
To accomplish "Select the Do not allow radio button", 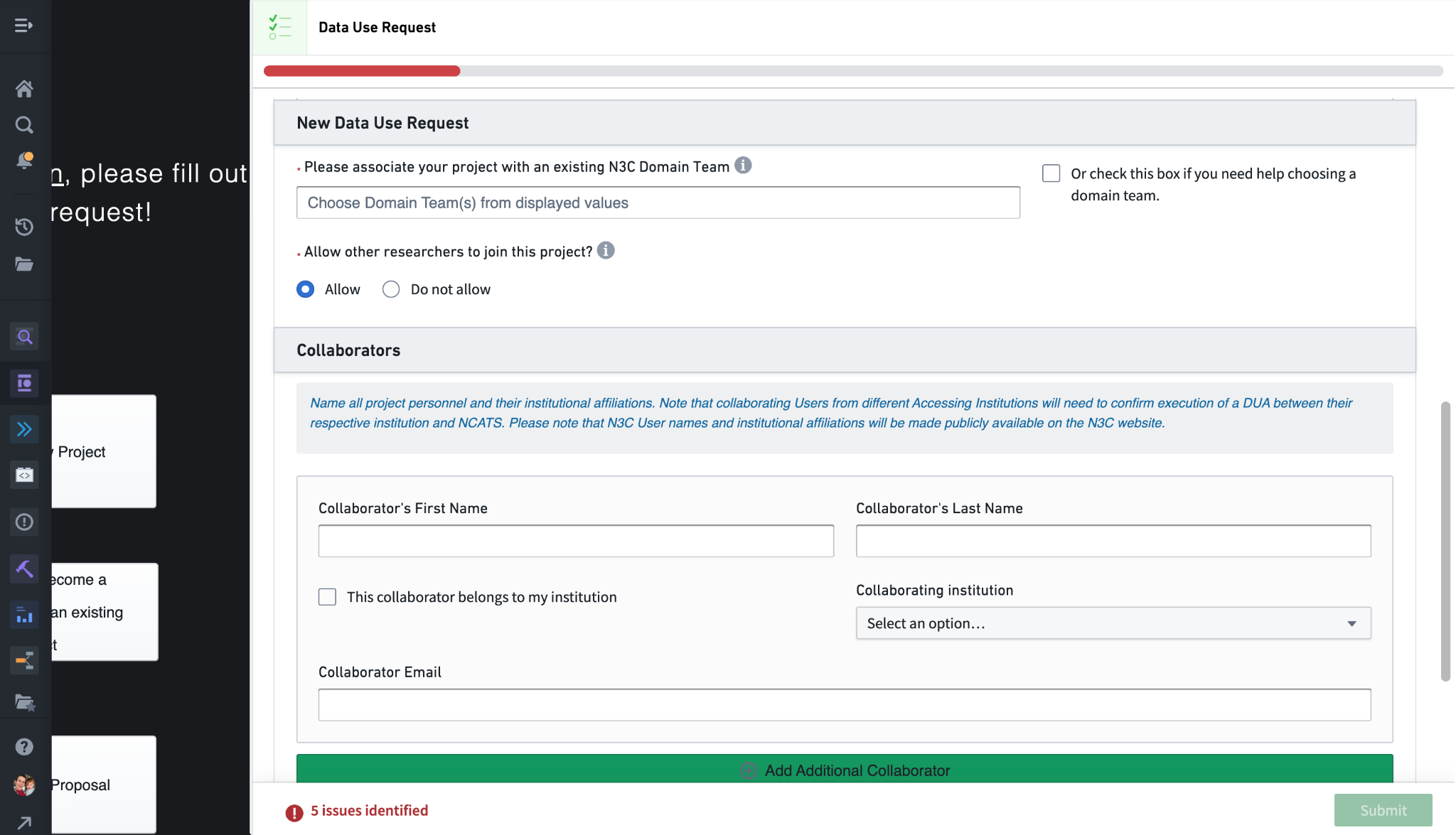I will coord(390,289).
